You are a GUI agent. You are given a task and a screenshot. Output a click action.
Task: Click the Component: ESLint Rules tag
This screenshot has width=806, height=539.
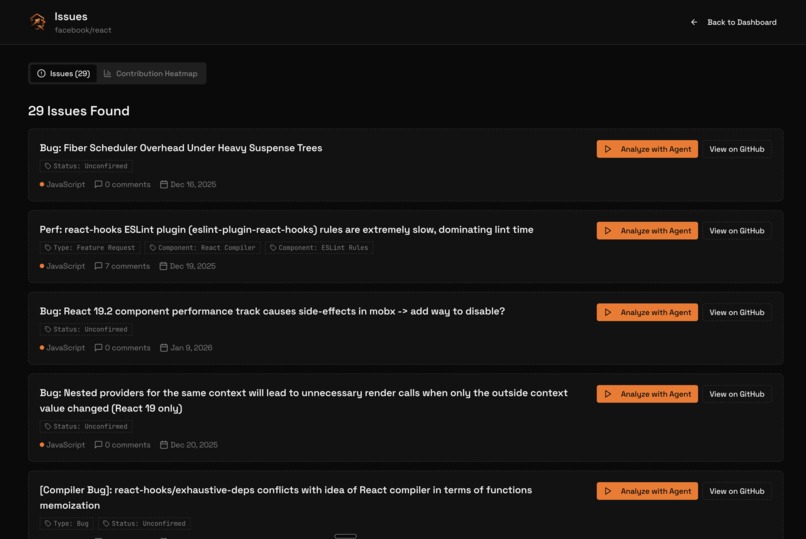click(x=319, y=248)
